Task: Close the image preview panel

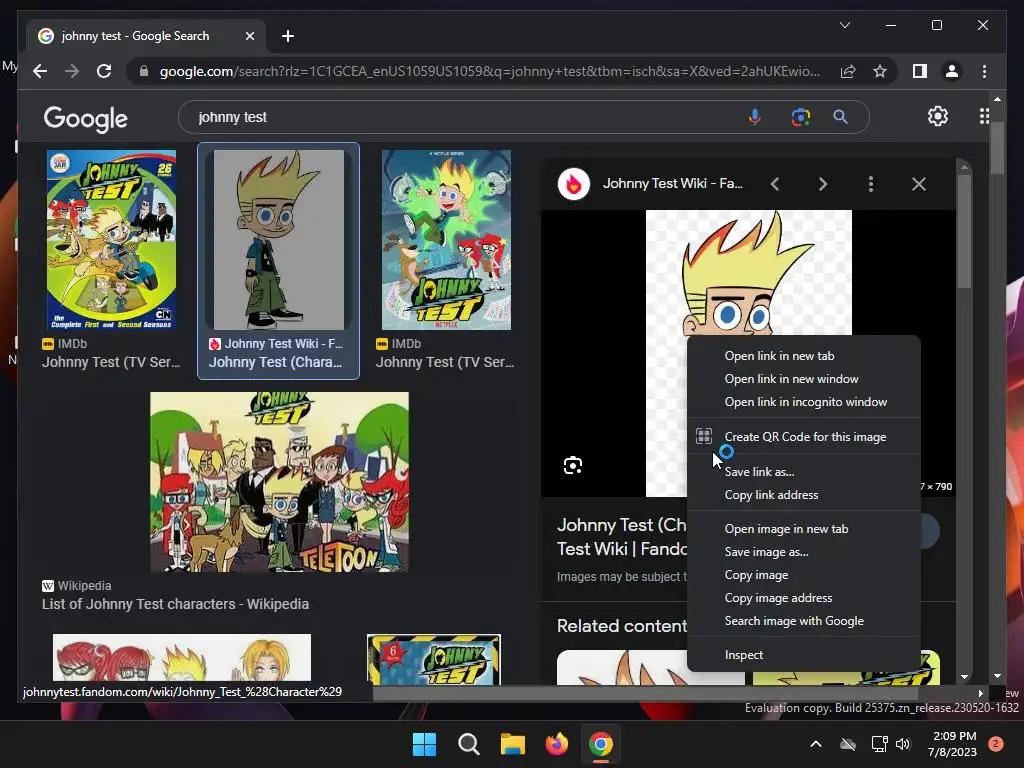Action: coord(919,184)
